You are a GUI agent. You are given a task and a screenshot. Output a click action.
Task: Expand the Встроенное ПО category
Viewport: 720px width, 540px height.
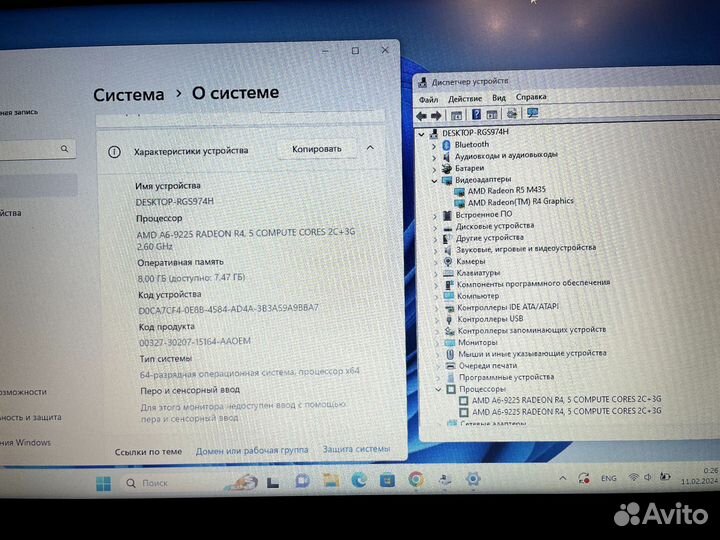pos(435,215)
